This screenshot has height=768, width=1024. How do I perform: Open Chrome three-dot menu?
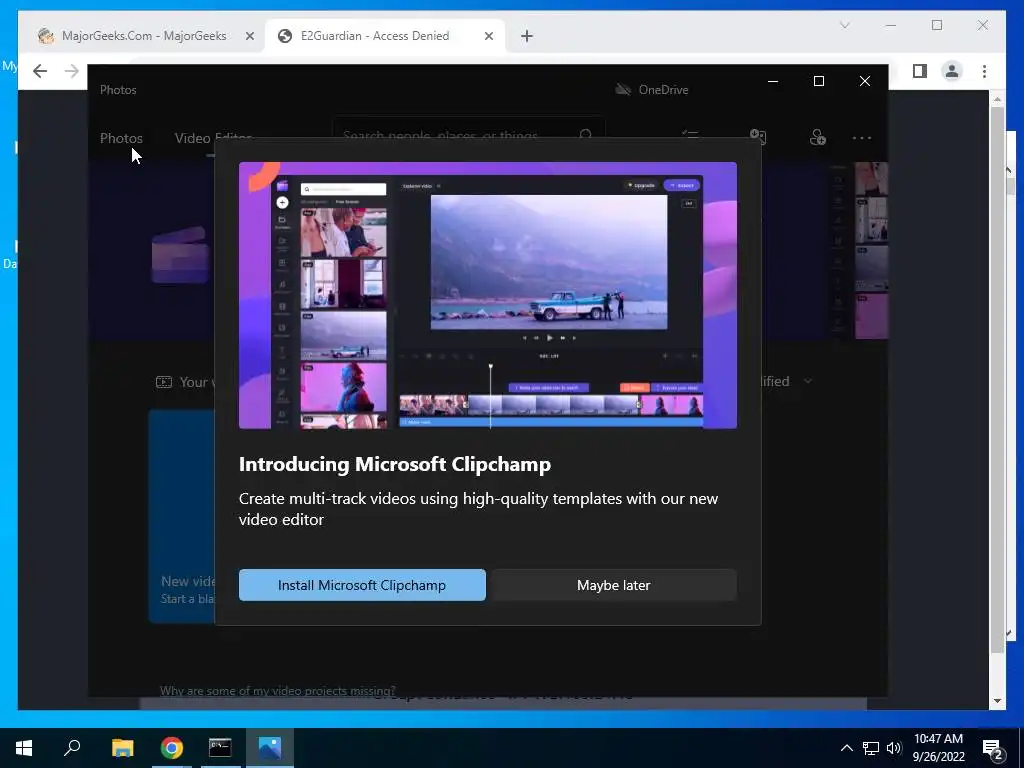(985, 71)
